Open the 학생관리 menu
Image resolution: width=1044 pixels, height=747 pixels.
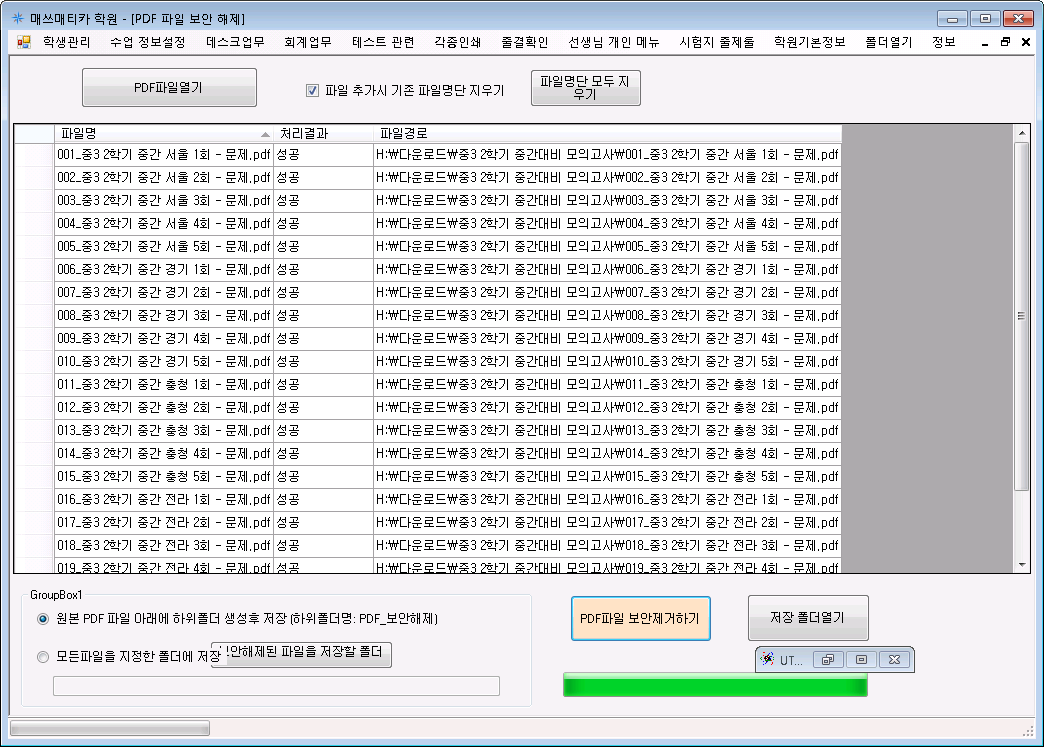pyautogui.click(x=67, y=42)
